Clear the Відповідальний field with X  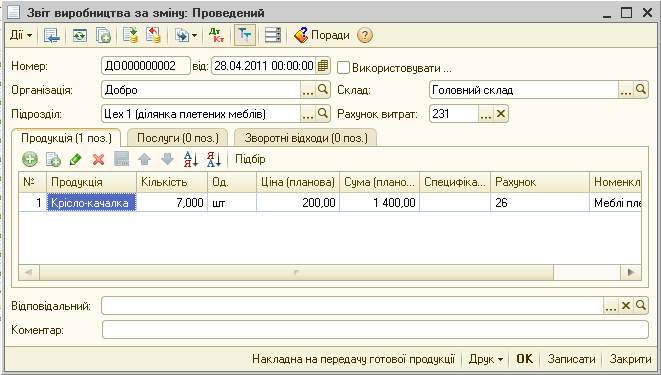pos(626,306)
